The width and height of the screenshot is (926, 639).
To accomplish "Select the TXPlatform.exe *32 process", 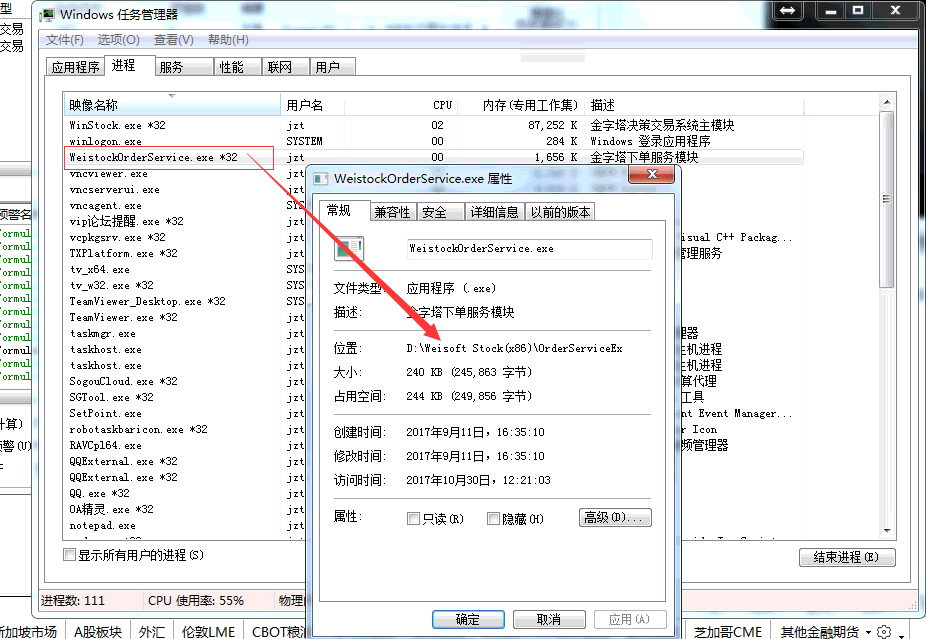I will (x=123, y=253).
